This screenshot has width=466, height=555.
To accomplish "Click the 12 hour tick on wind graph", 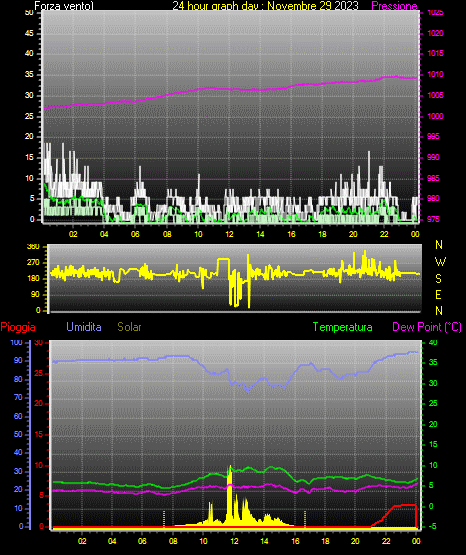I will [x=229, y=234].
